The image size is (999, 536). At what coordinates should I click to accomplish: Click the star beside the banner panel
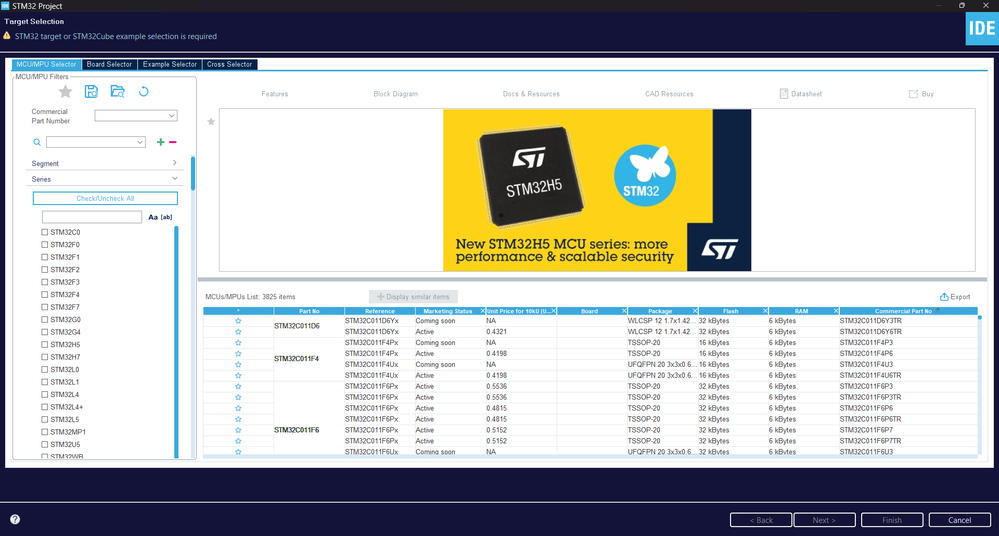point(211,122)
